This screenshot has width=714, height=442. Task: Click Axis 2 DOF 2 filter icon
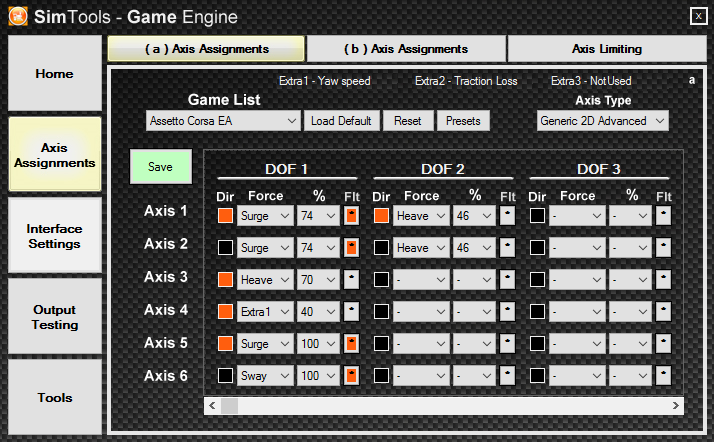tap(507, 248)
